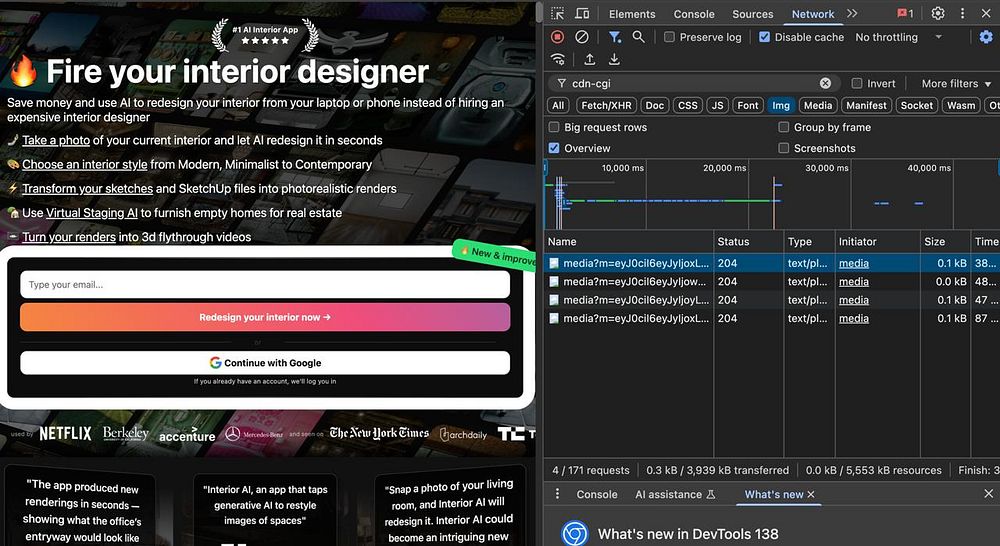
Task: Clear the network log
Action: [581, 37]
